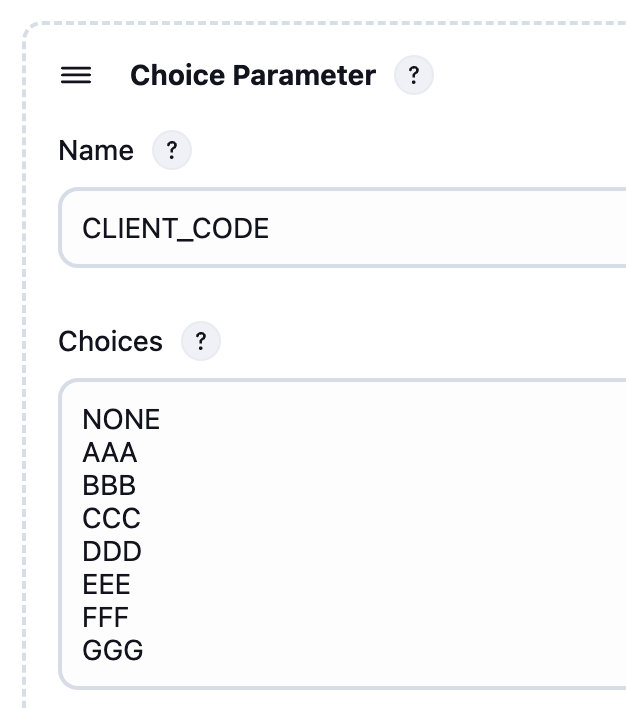The width and height of the screenshot is (626, 708).
Task: Click the DDD entry in Choices
Action: (112, 551)
